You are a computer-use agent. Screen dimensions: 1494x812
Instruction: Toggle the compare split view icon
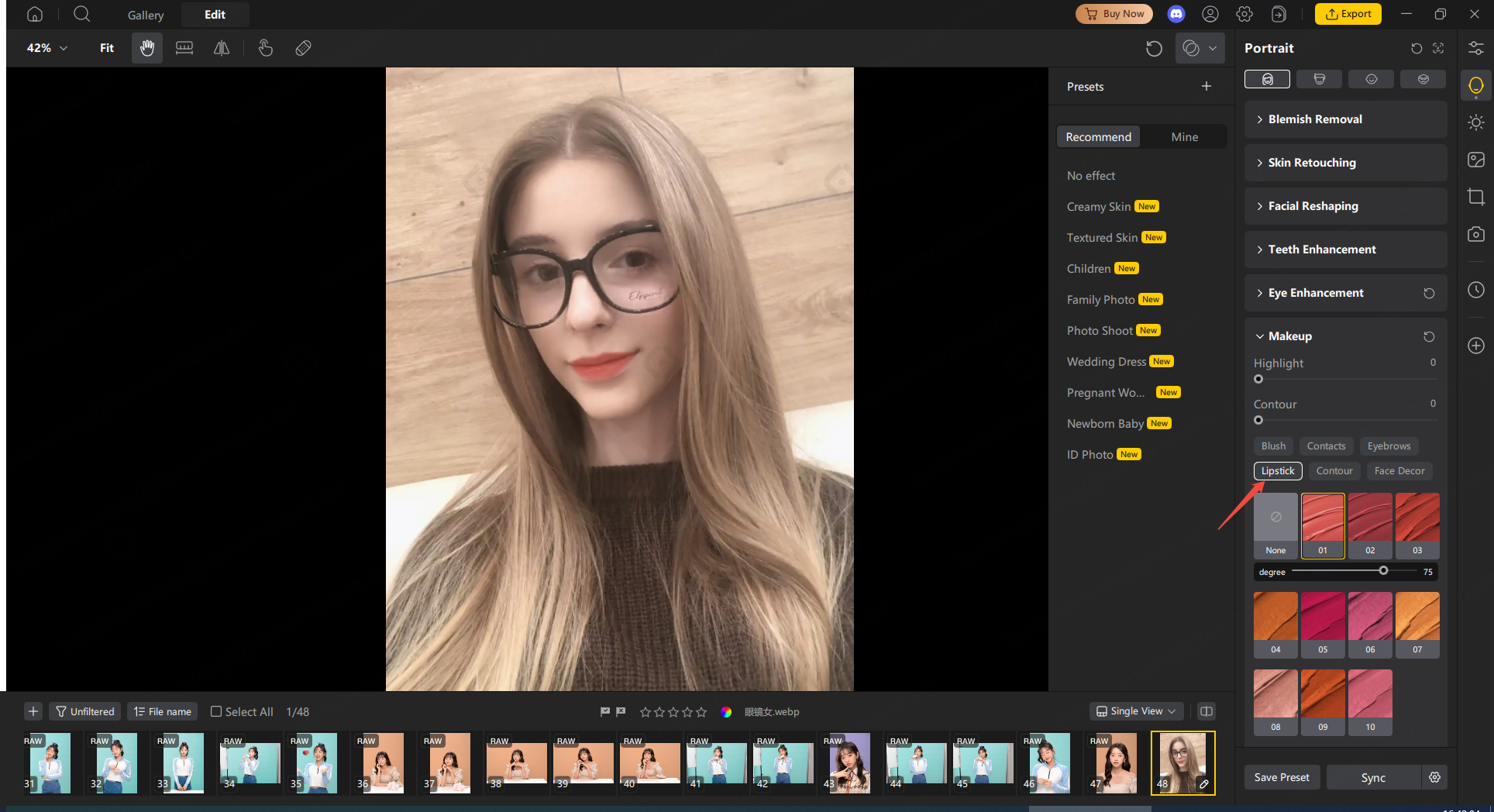[x=1207, y=711]
